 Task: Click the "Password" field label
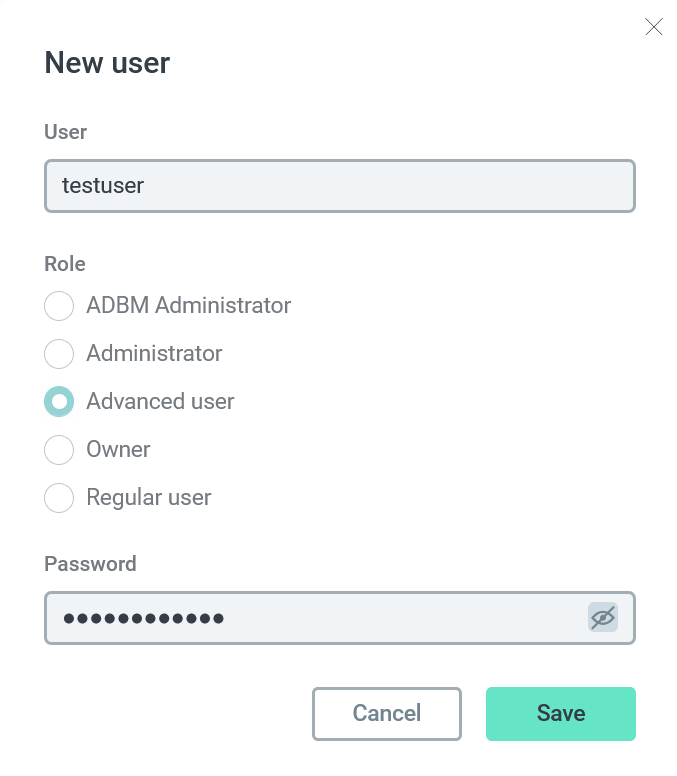tap(90, 564)
